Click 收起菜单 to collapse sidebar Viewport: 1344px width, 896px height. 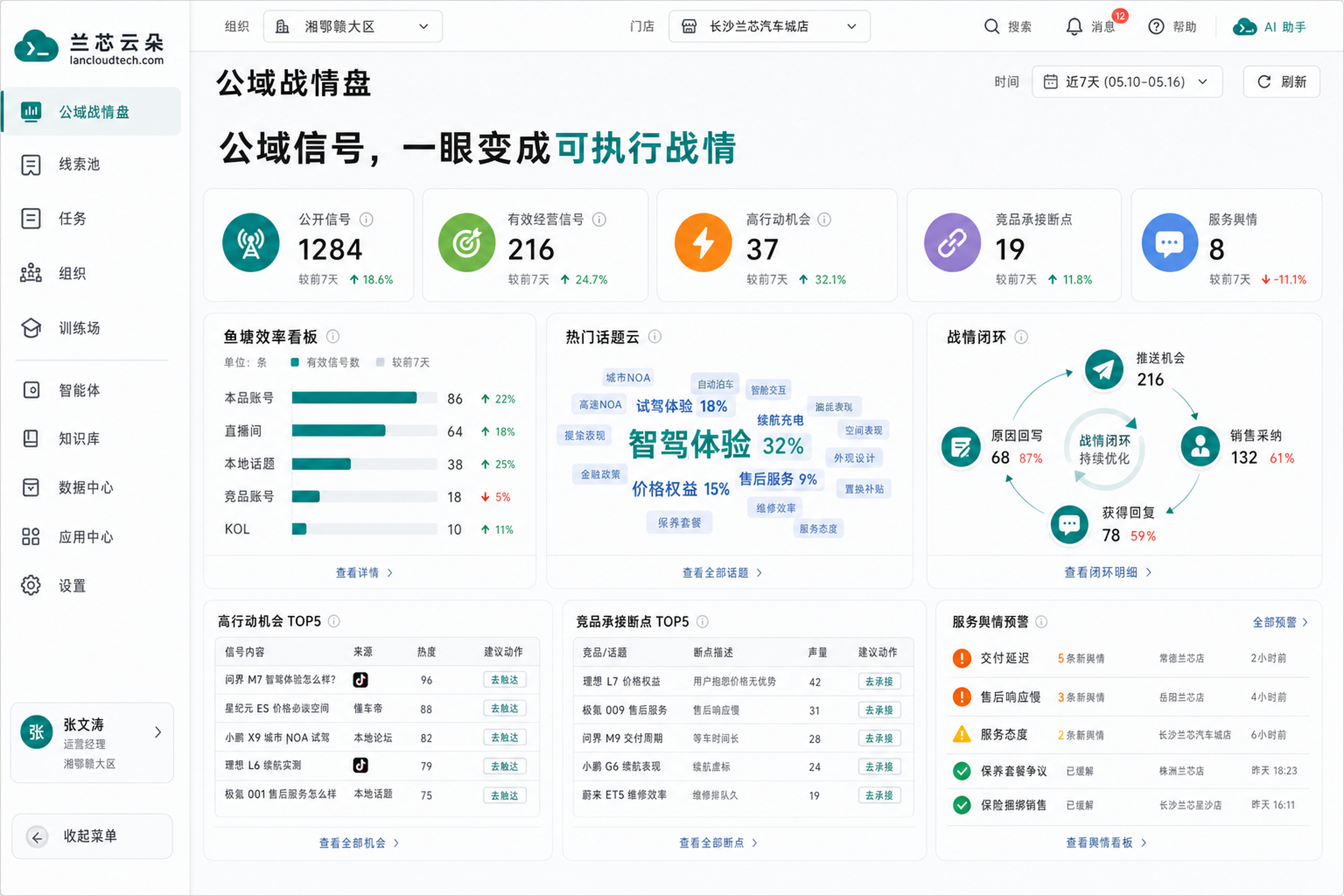pyautogui.click(x=92, y=837)
